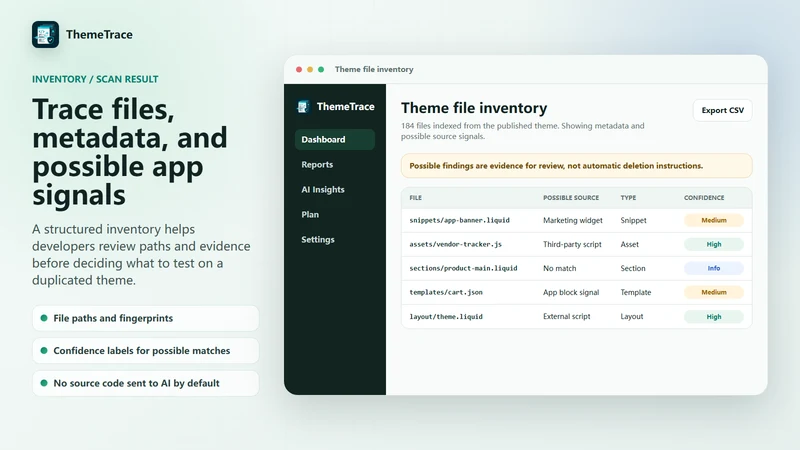Click the ThemeTrace logo icon in the dark sidebar

303,107
